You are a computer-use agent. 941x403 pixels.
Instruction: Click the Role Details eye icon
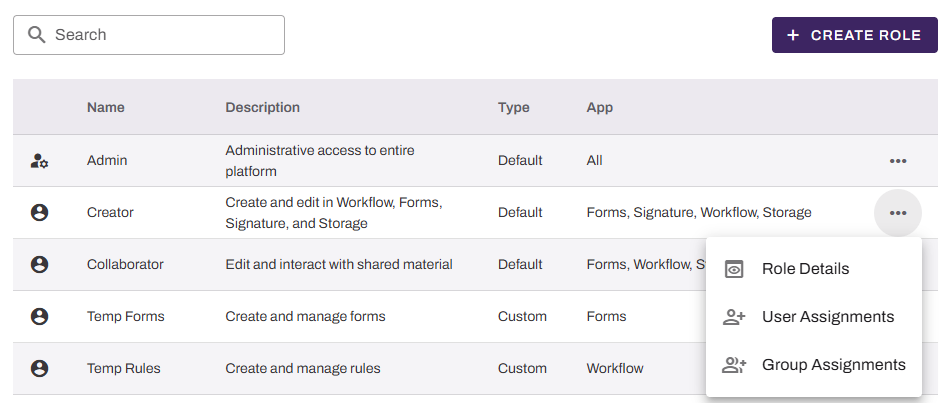[733, 269]
